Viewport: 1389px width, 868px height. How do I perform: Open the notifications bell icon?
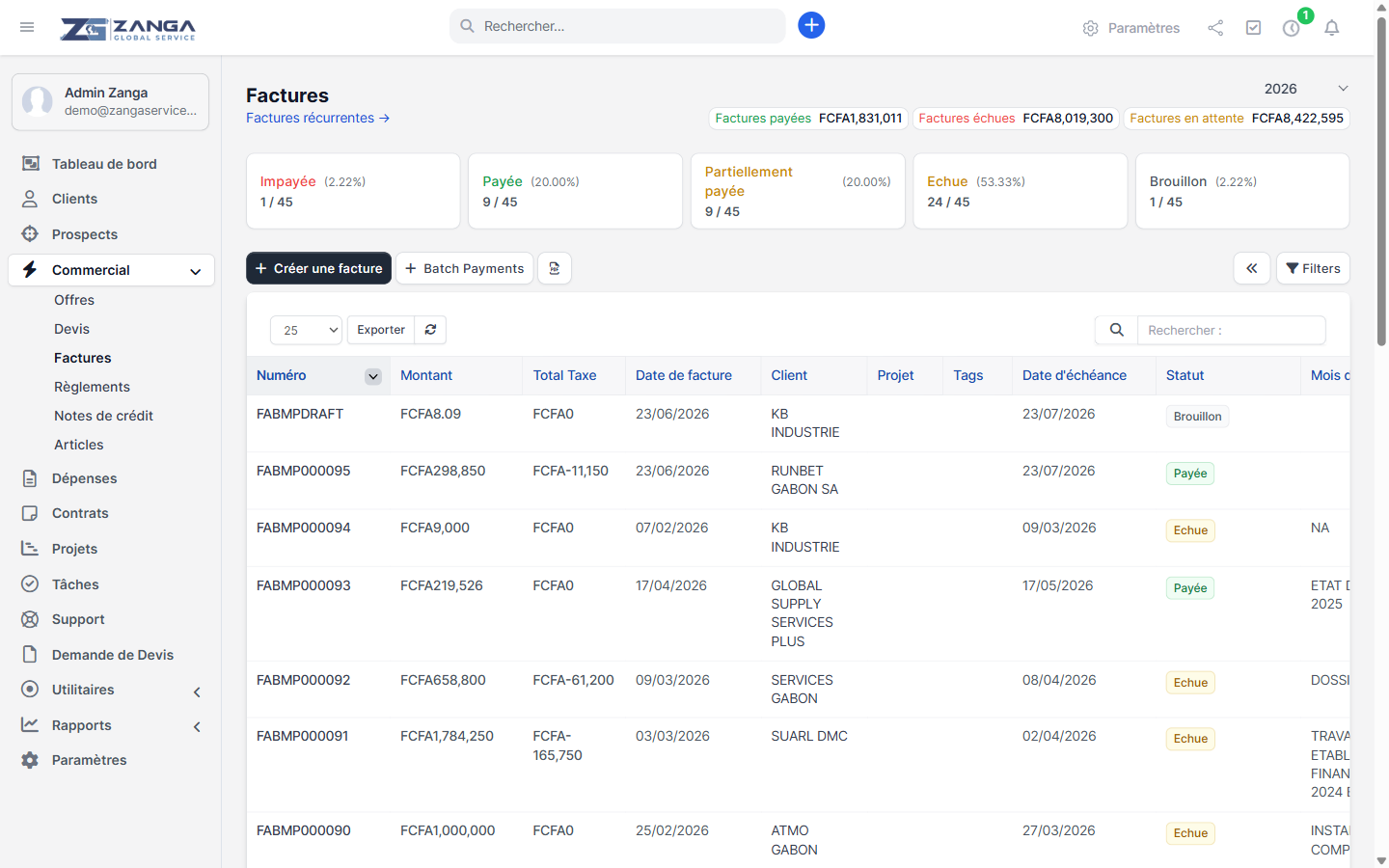pyautogui.click(x=1332, y=28)
